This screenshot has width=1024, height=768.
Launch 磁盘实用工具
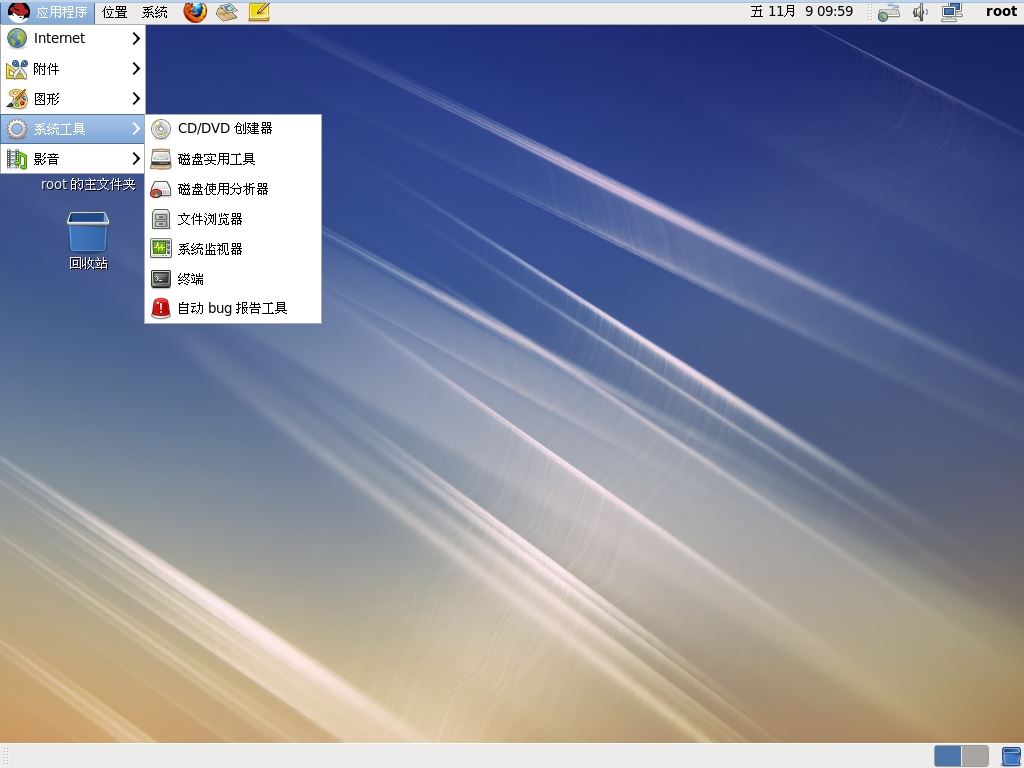tap(232, 159)
